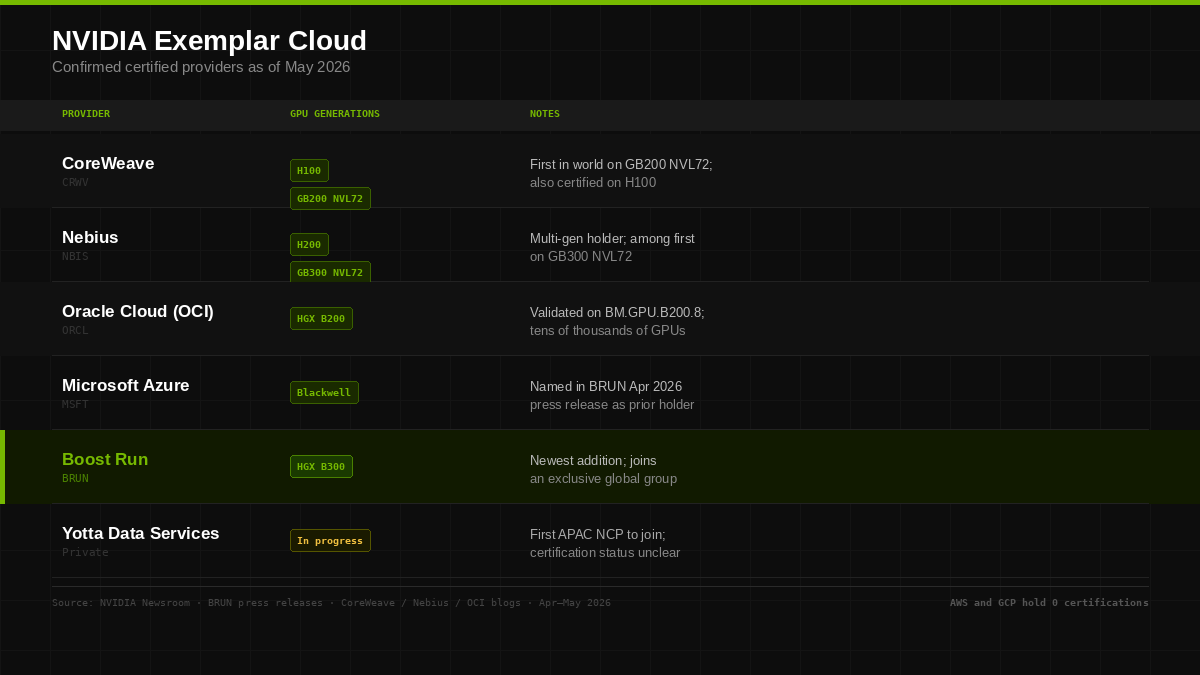The height and width of the screenshot is (675, 1200).
Task: Select the Nebius provider name
Action: [x=90, y=237]
